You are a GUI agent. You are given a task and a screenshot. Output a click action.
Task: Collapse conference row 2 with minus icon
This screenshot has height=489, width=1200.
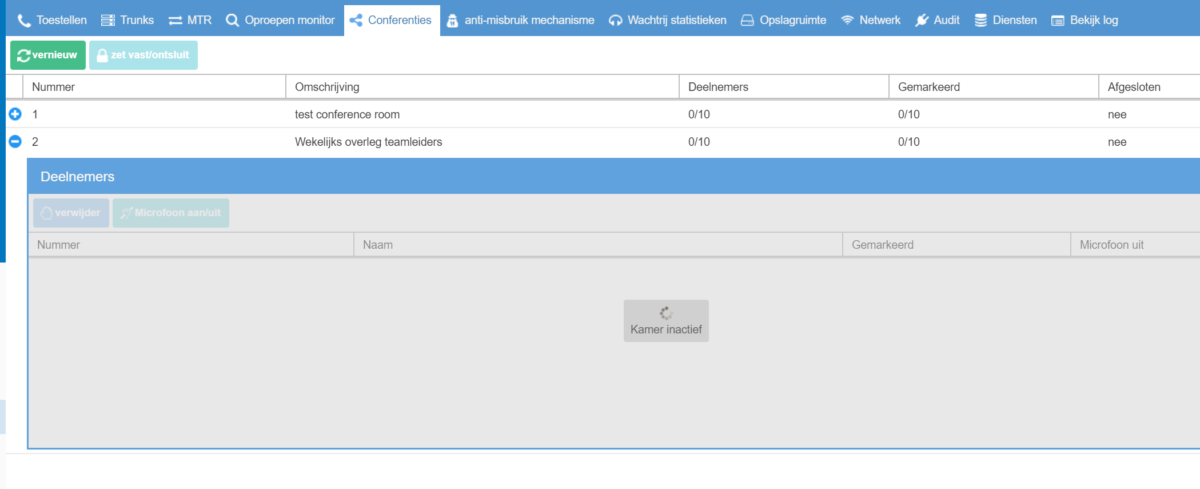click(x=15, y=142)
